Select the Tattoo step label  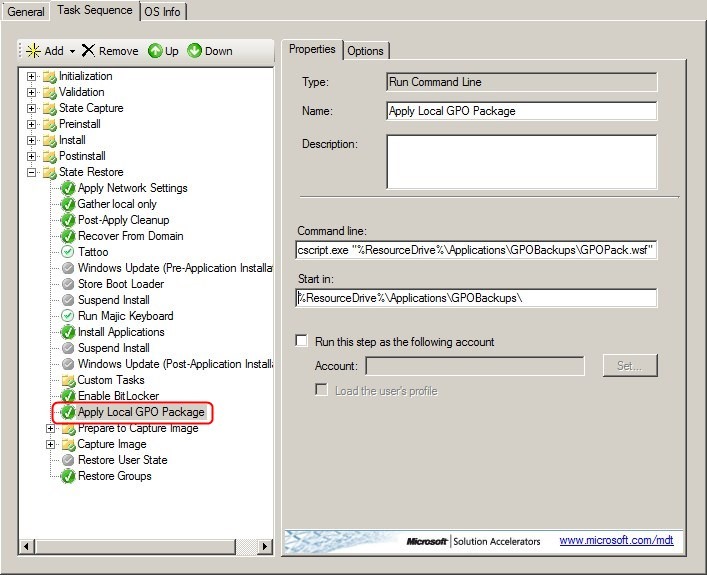pyautogui.click(x=93, y=252)
